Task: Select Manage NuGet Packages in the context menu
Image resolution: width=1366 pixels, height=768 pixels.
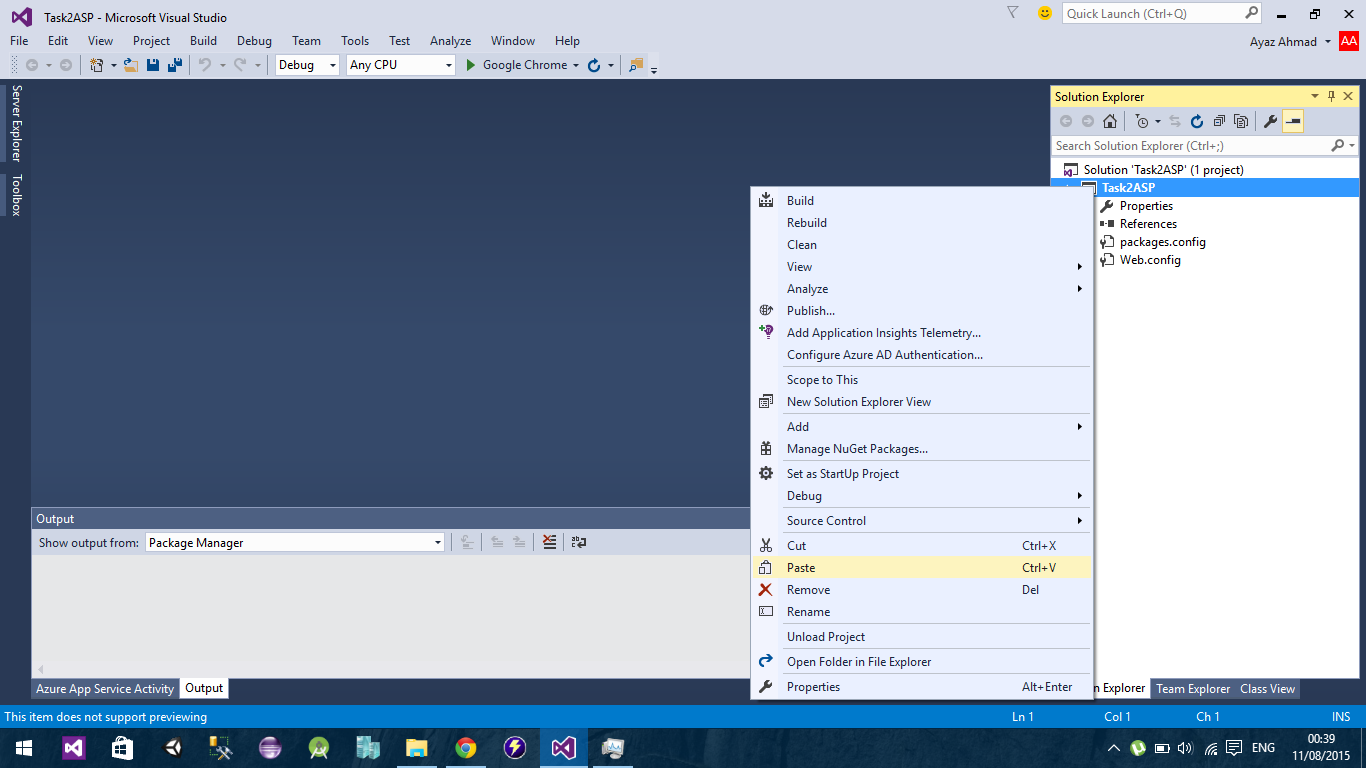Action: pos(857,449)
